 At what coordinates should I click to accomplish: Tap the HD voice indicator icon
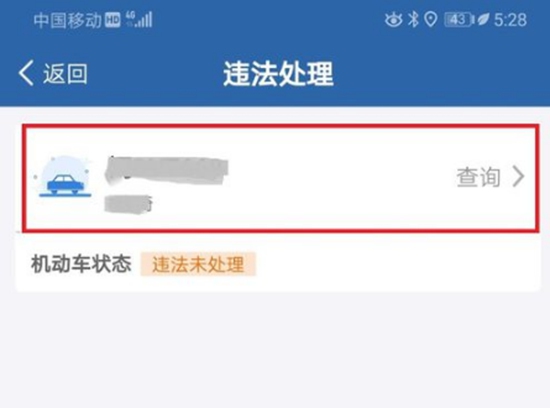113,20
